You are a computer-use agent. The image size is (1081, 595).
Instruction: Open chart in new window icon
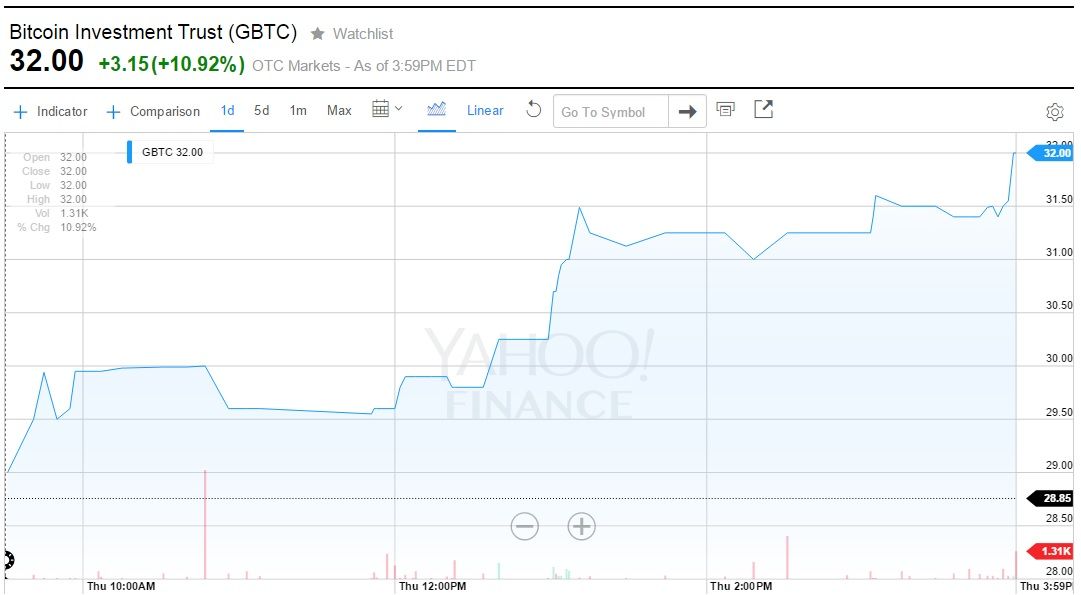(763, 109)
